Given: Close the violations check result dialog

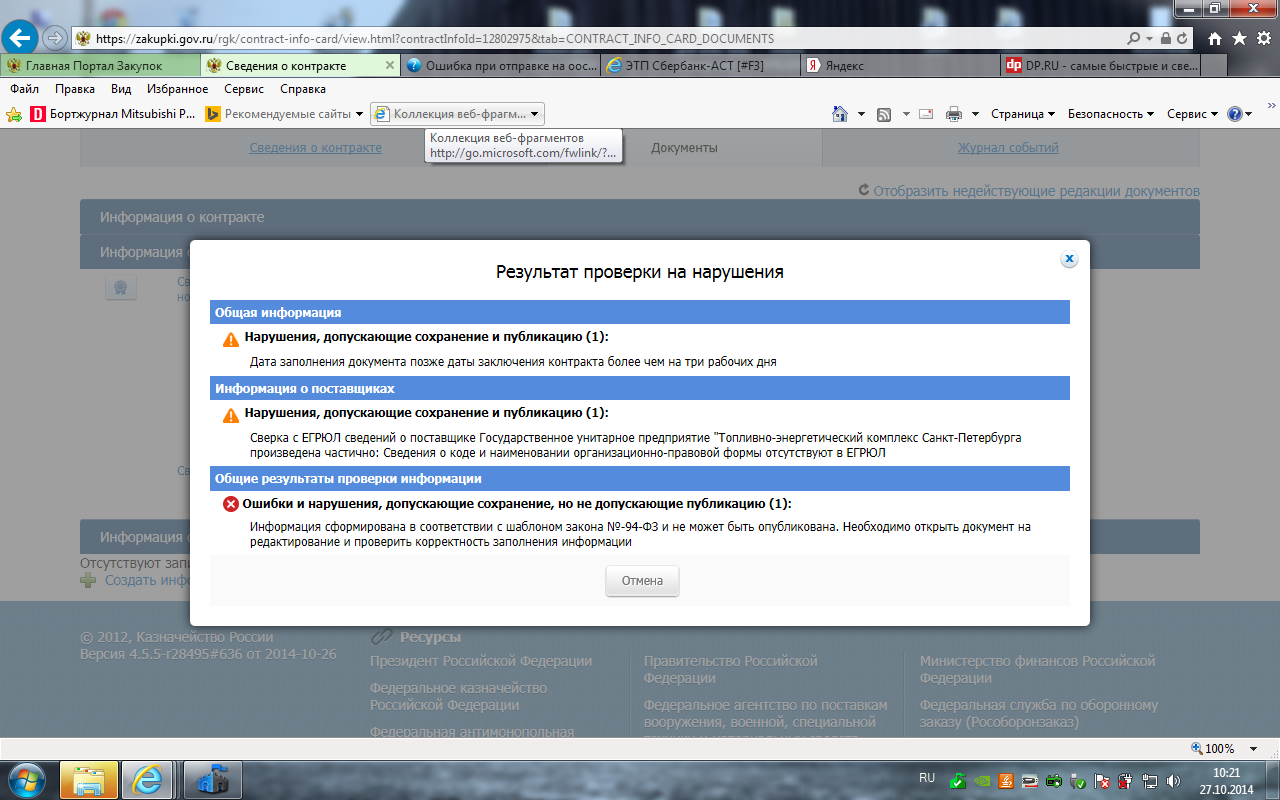Looking at the screenshot, I should pyautogui.click(x=1069, y=259).
